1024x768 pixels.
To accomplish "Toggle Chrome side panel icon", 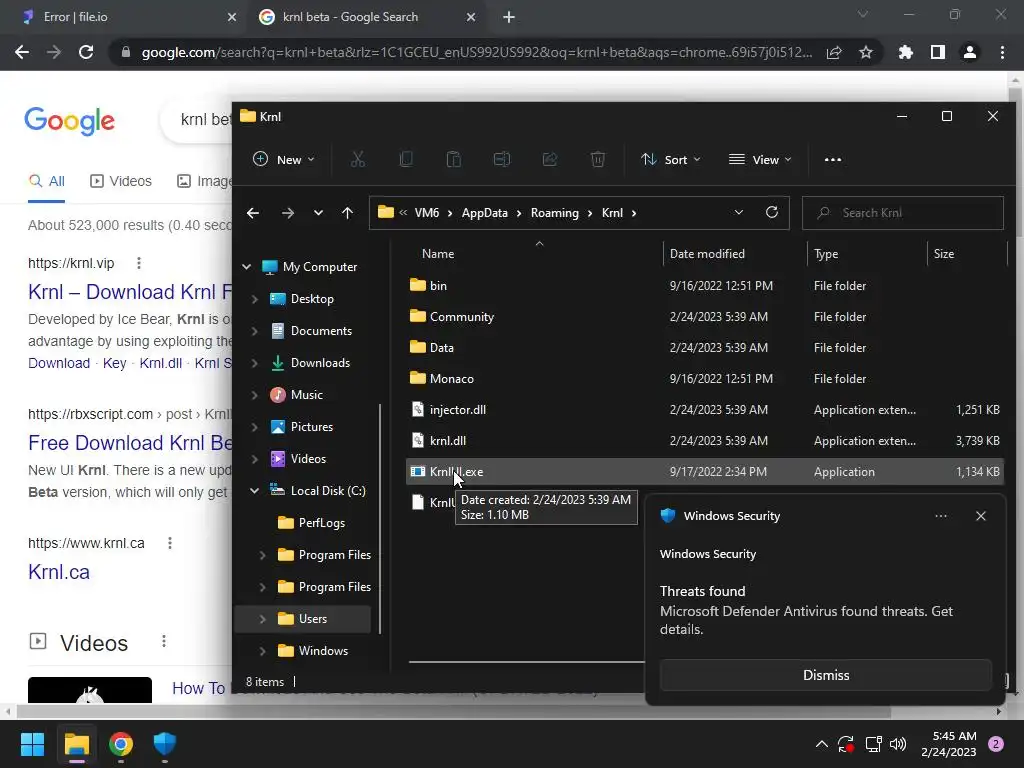I will (938, 52).
